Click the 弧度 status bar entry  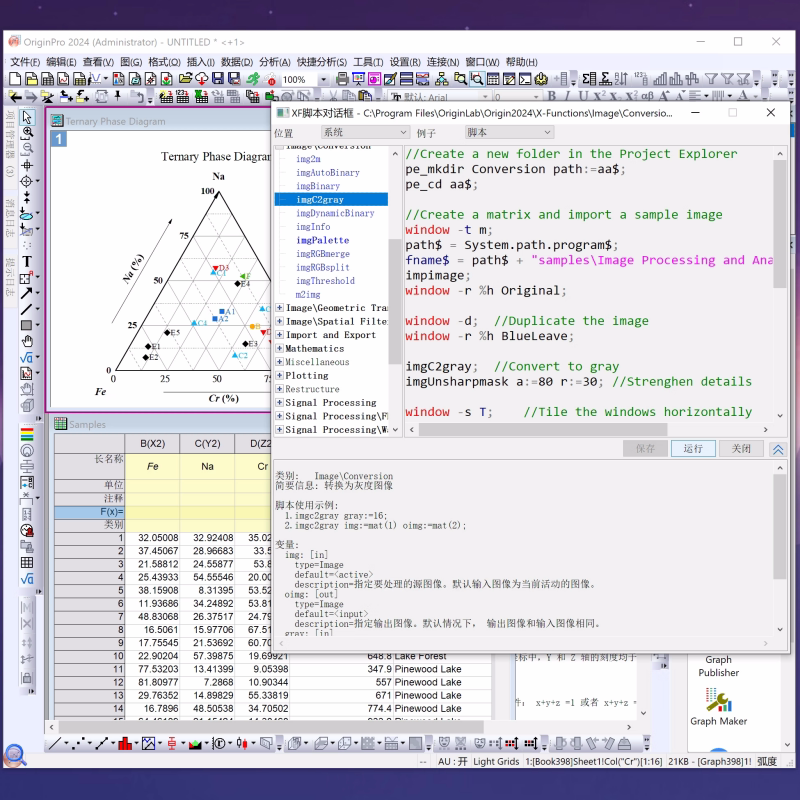767,761
